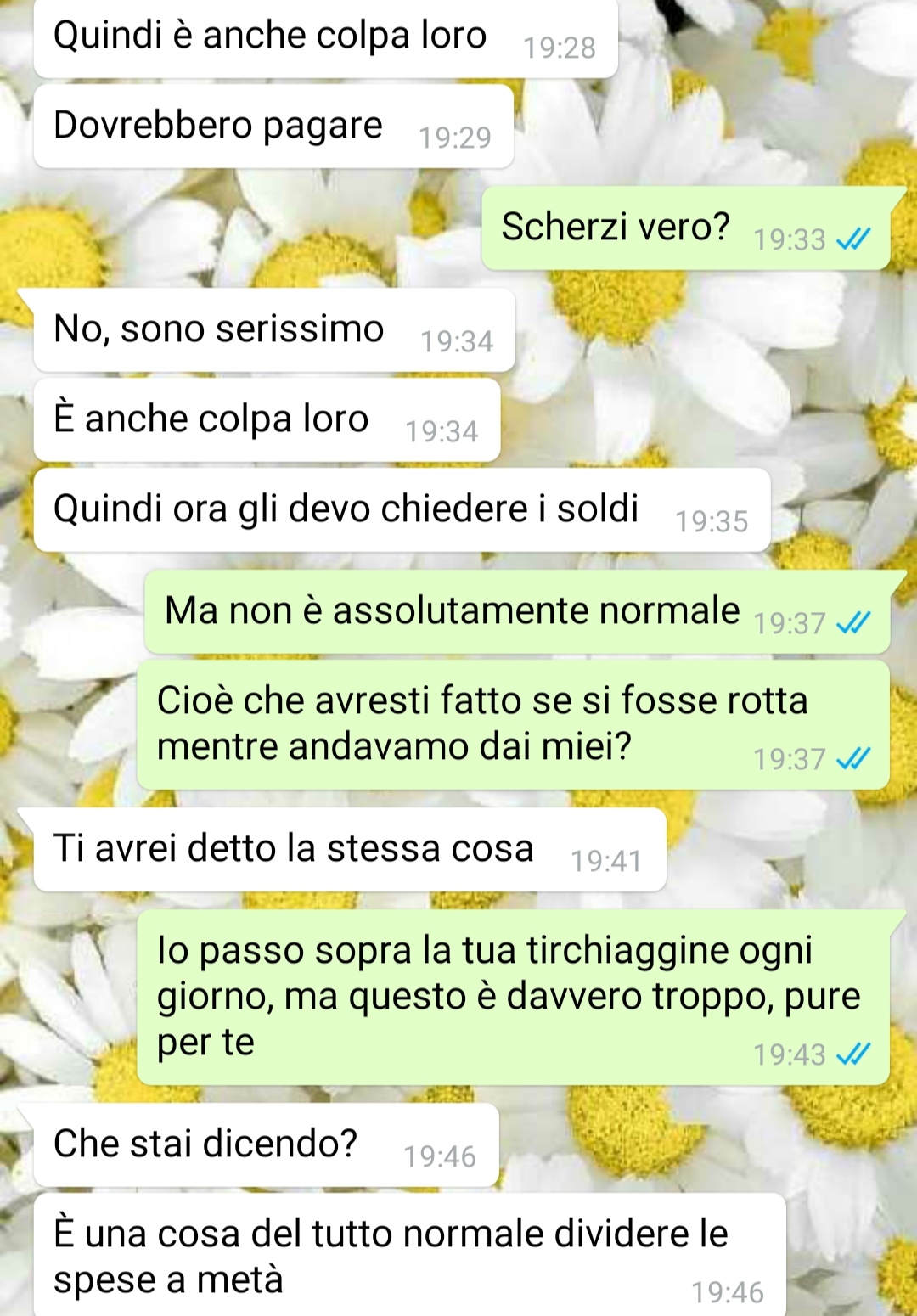Tap the read receipt on 'tirchiaggine' message
The height and width of the screenshot is (1316, 917).
(x=852, y=1054)
